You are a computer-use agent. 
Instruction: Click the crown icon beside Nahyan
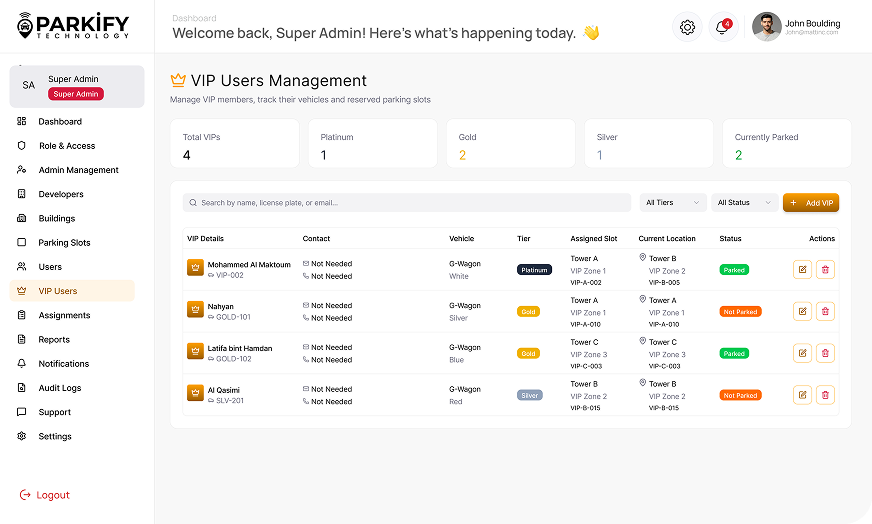(x=195, y=309)
